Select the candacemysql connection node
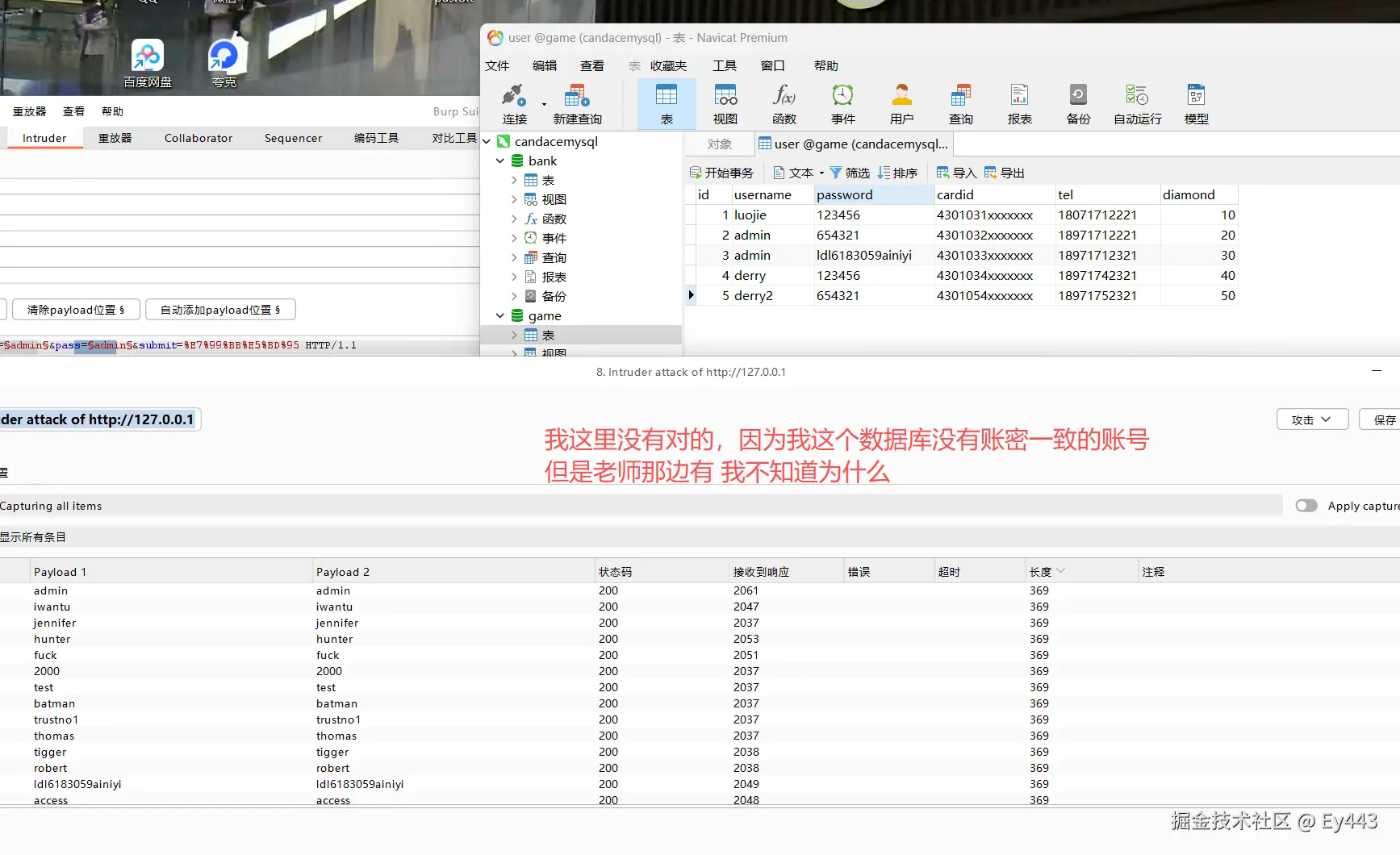 pos(556,141)
